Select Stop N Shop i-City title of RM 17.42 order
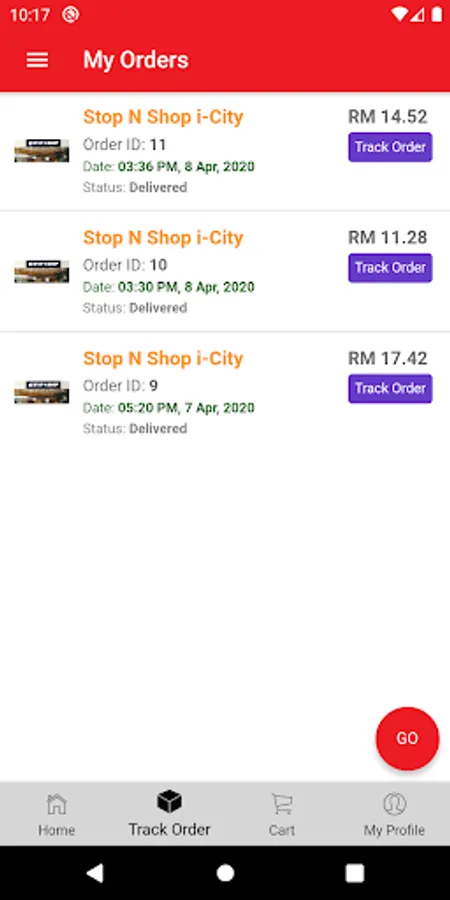Image resolution: width=450 pixels, height=900 pixels. (x=163, y=358)
